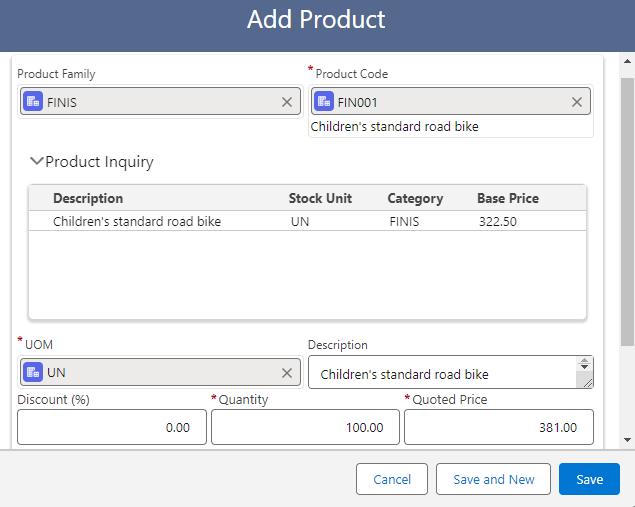
Task: Click the Save and New button
Action: pyautogui.click(x=493, y=479)
